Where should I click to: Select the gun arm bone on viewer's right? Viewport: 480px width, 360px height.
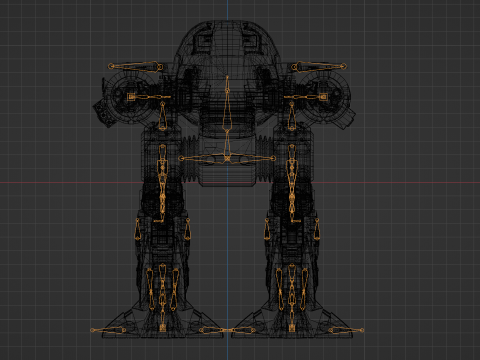click(306, 97)
